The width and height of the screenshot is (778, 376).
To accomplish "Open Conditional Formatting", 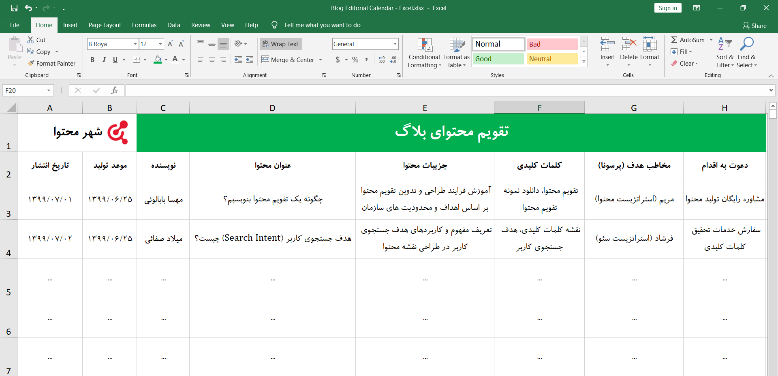I will click(x=424, y=53).
